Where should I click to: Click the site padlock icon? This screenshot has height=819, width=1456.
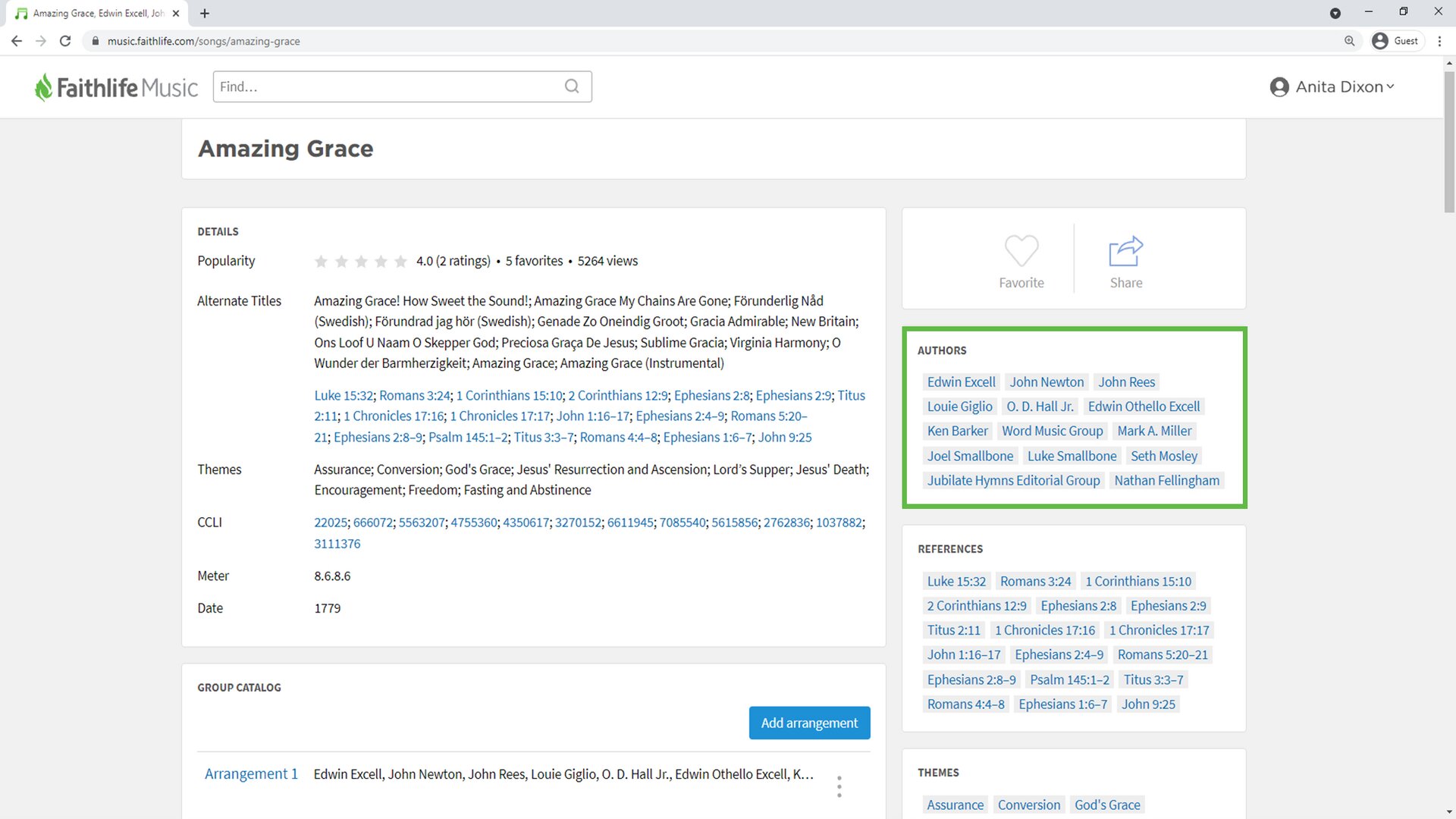point(95,41)
